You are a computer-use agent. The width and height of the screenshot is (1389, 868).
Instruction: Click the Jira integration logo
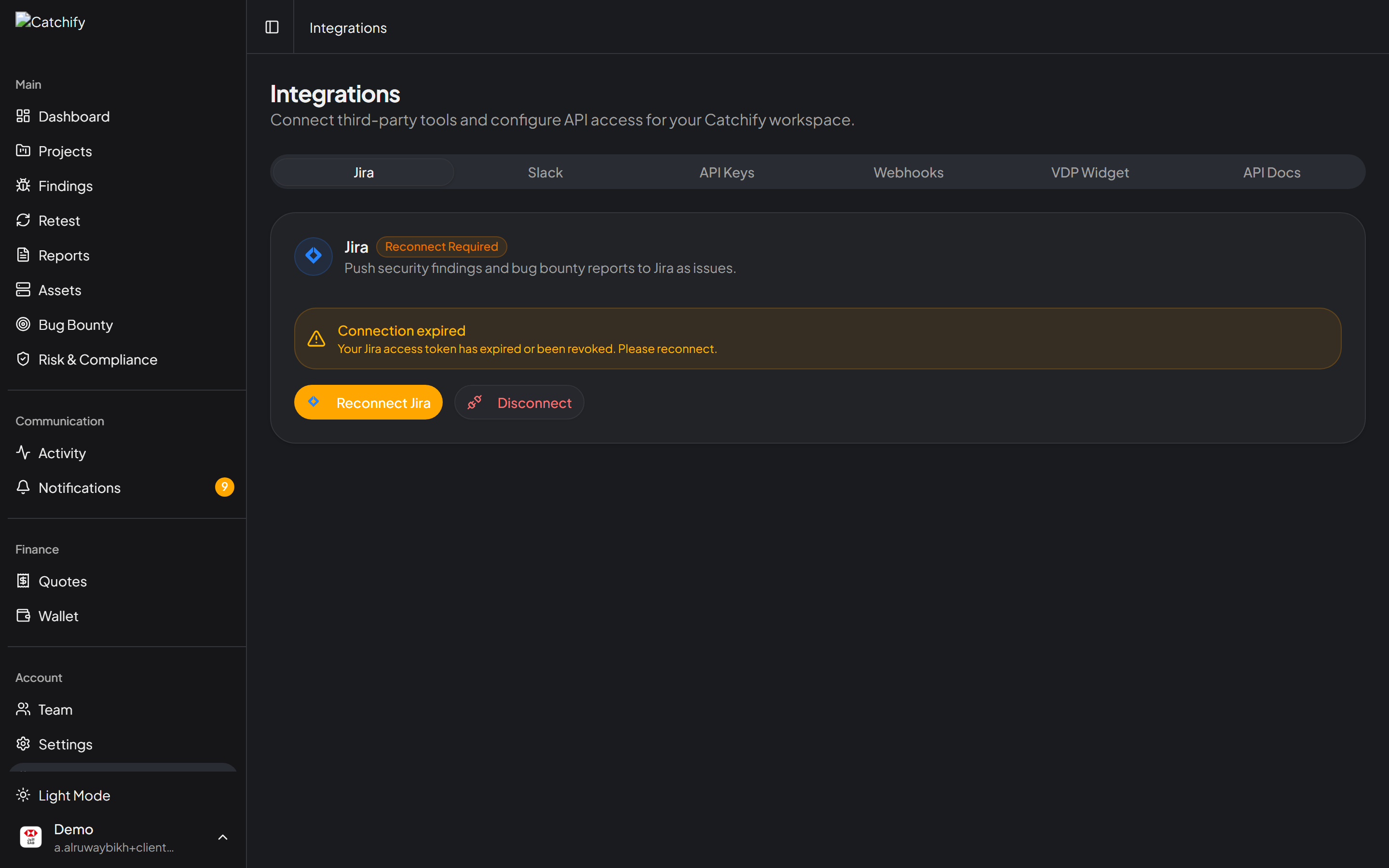tap(313, 256)
